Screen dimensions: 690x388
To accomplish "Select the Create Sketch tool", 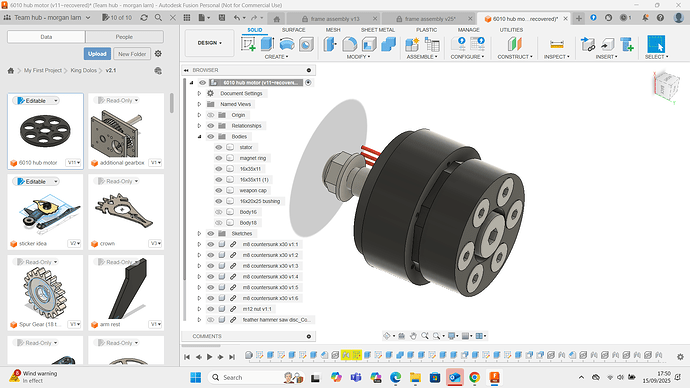I will pyautogui.click(x=249, y=44).
